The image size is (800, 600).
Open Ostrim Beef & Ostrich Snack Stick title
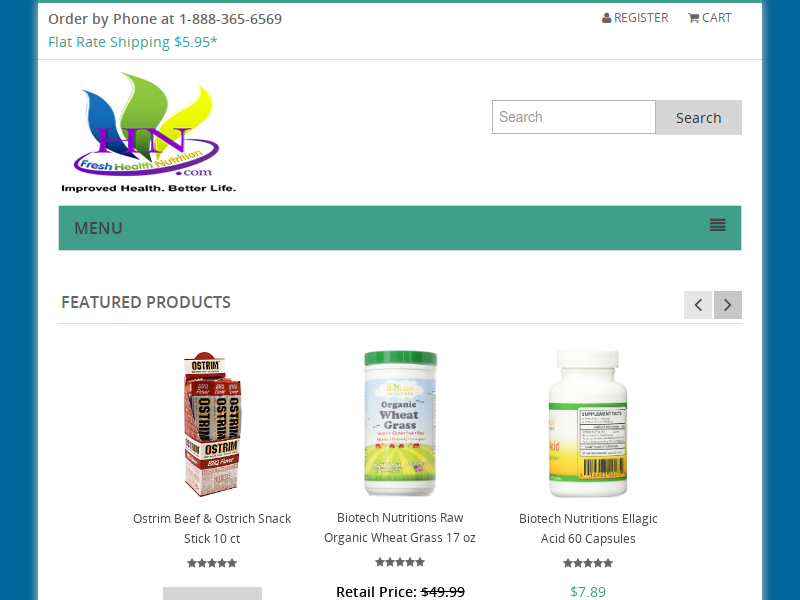[x=212, y=529]
